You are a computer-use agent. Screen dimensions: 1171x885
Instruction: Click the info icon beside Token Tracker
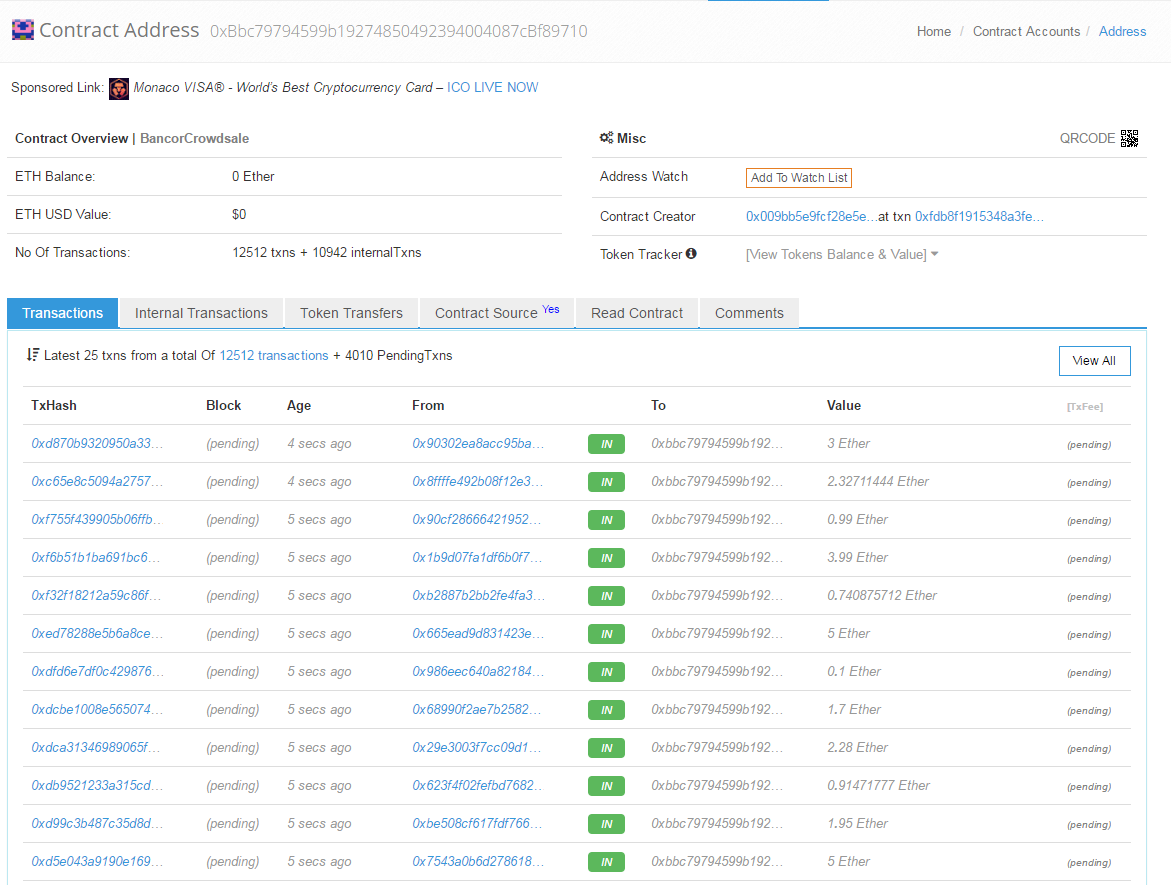click(691, 253)
